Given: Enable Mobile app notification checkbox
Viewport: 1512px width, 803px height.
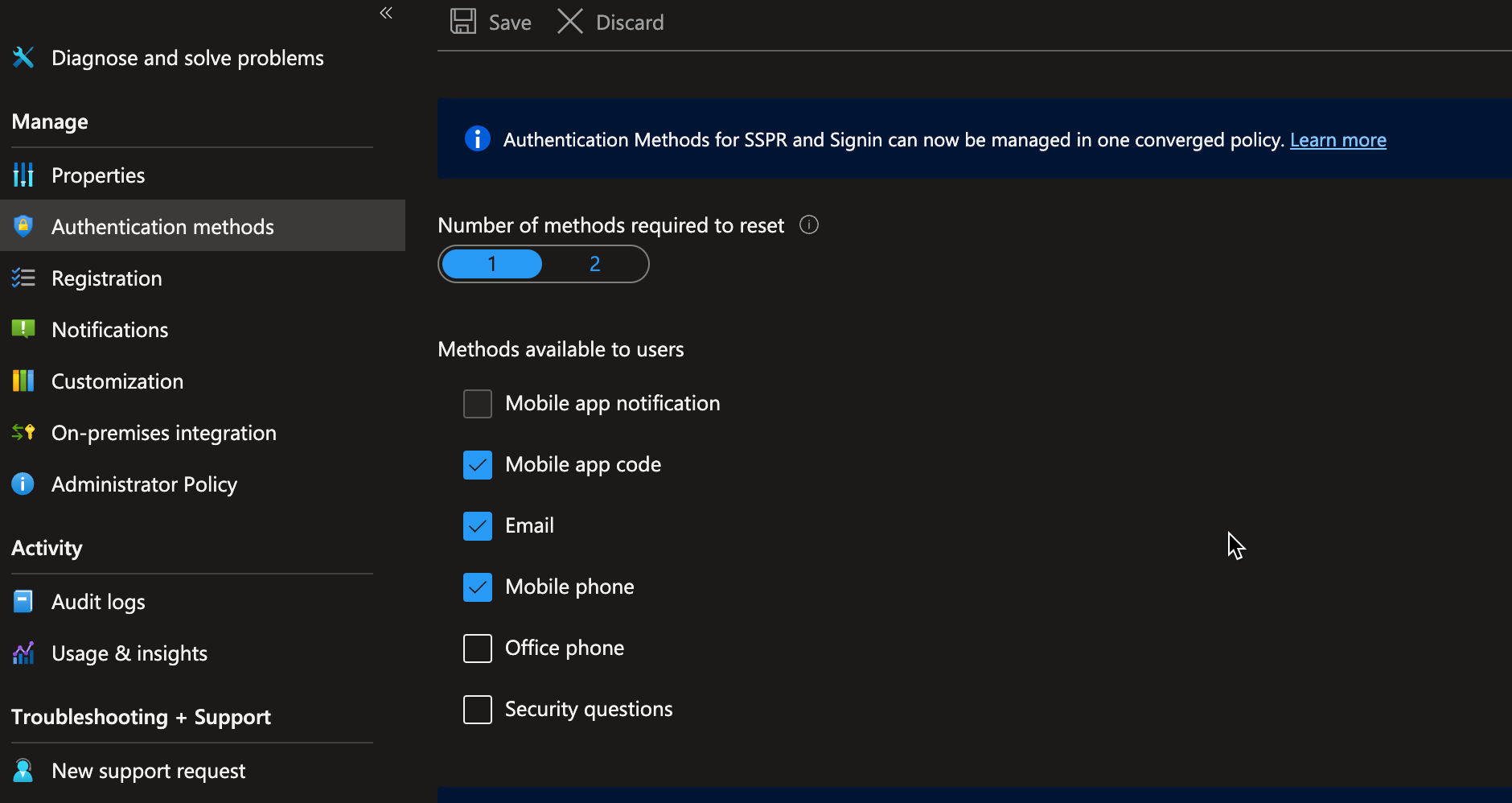Looking at the screenshot, I should coord(478,404).
